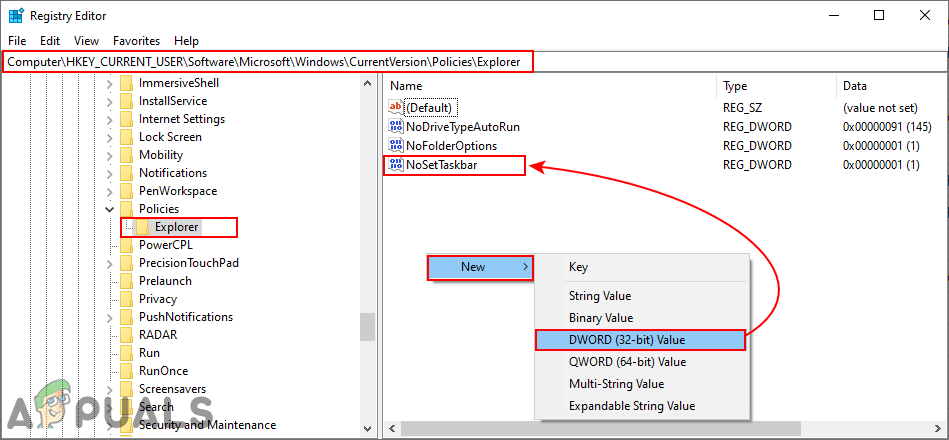Open the File menu
Viewport: 949px width, 440px height.
(18, 41)
